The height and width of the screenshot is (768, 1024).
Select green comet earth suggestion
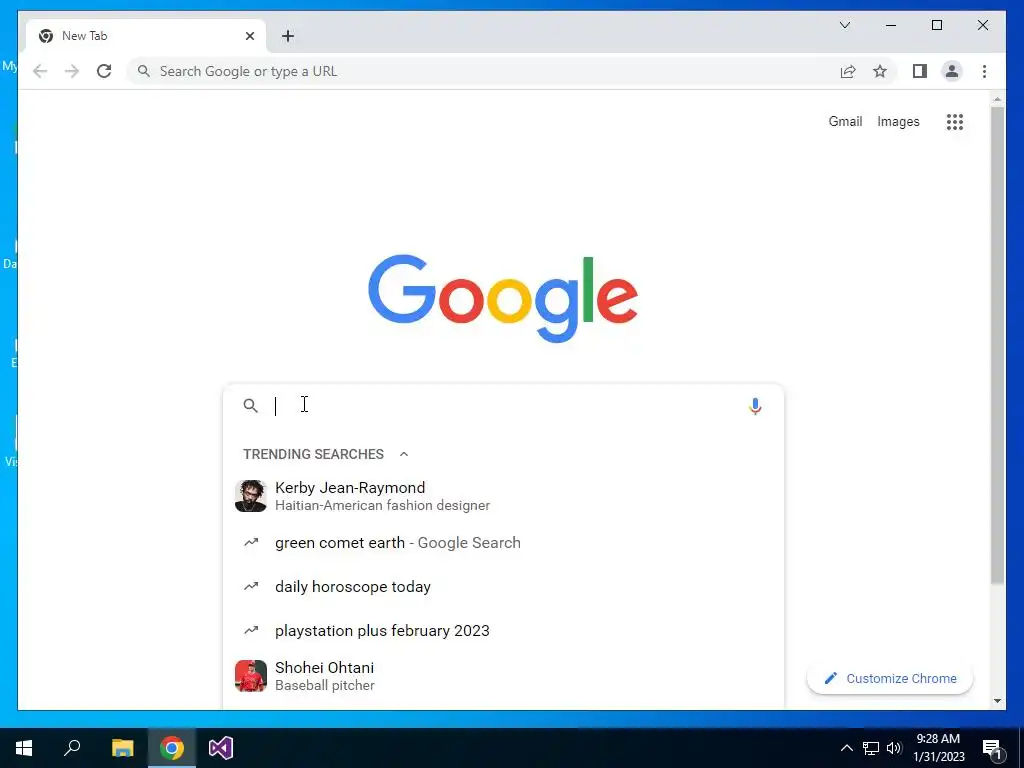[503, 543]
